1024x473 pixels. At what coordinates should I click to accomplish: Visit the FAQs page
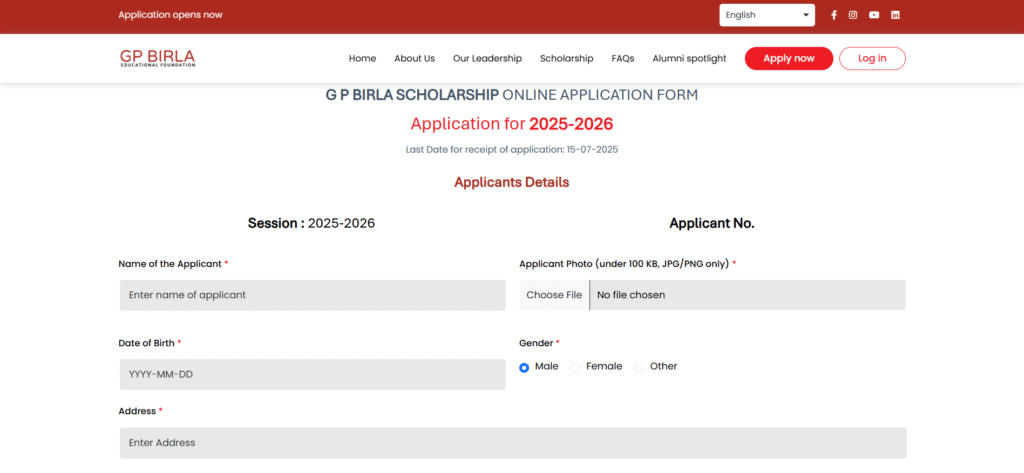coord(622,58)
